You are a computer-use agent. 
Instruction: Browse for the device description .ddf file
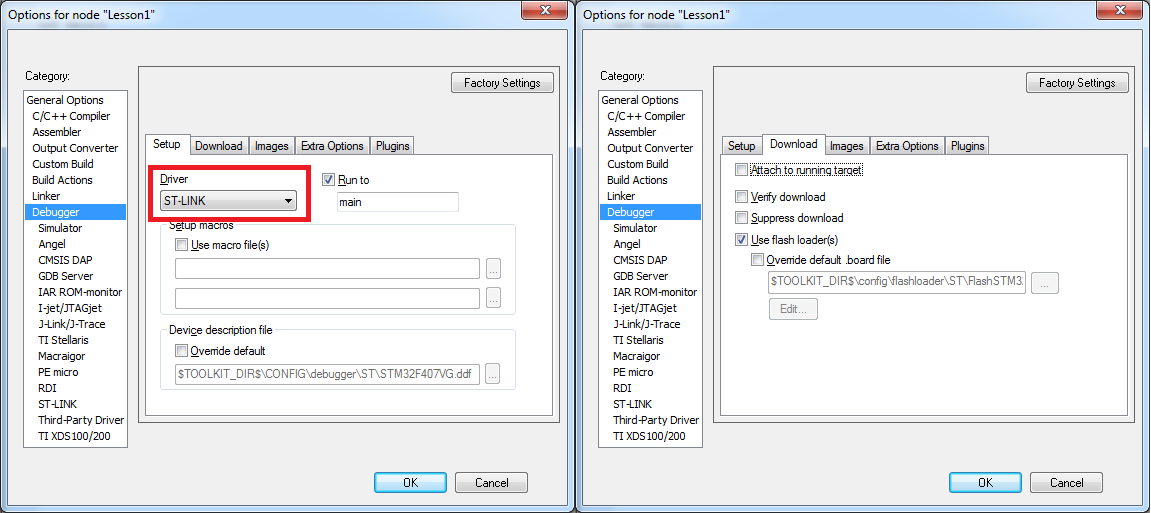tap(493, 374)
